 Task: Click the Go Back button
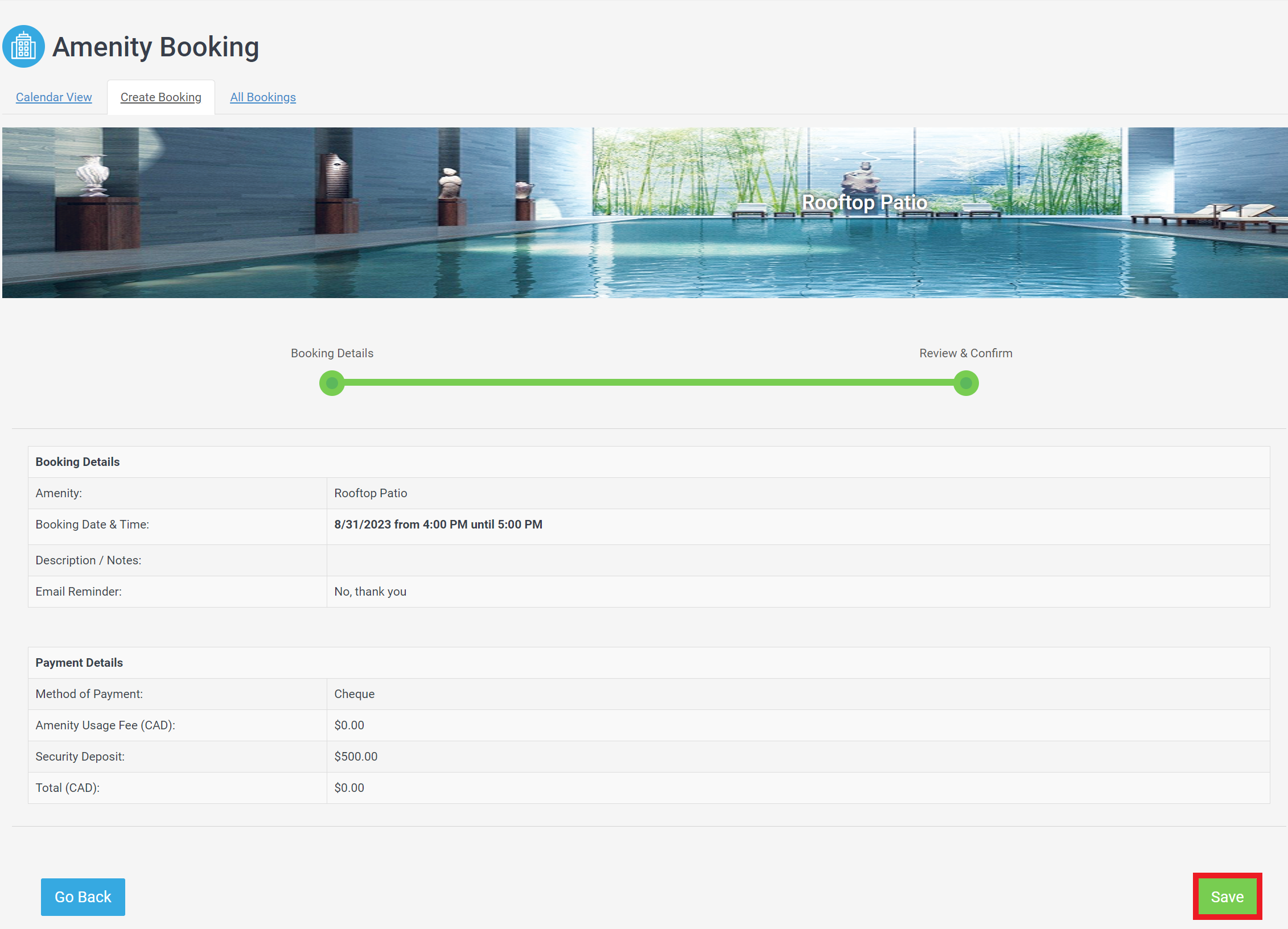point(83,897)
